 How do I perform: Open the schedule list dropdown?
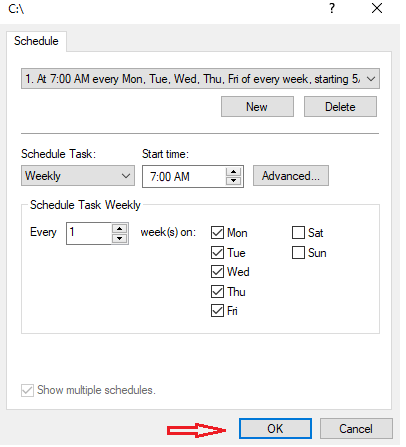pyautogui.click(x=200, y=79)
